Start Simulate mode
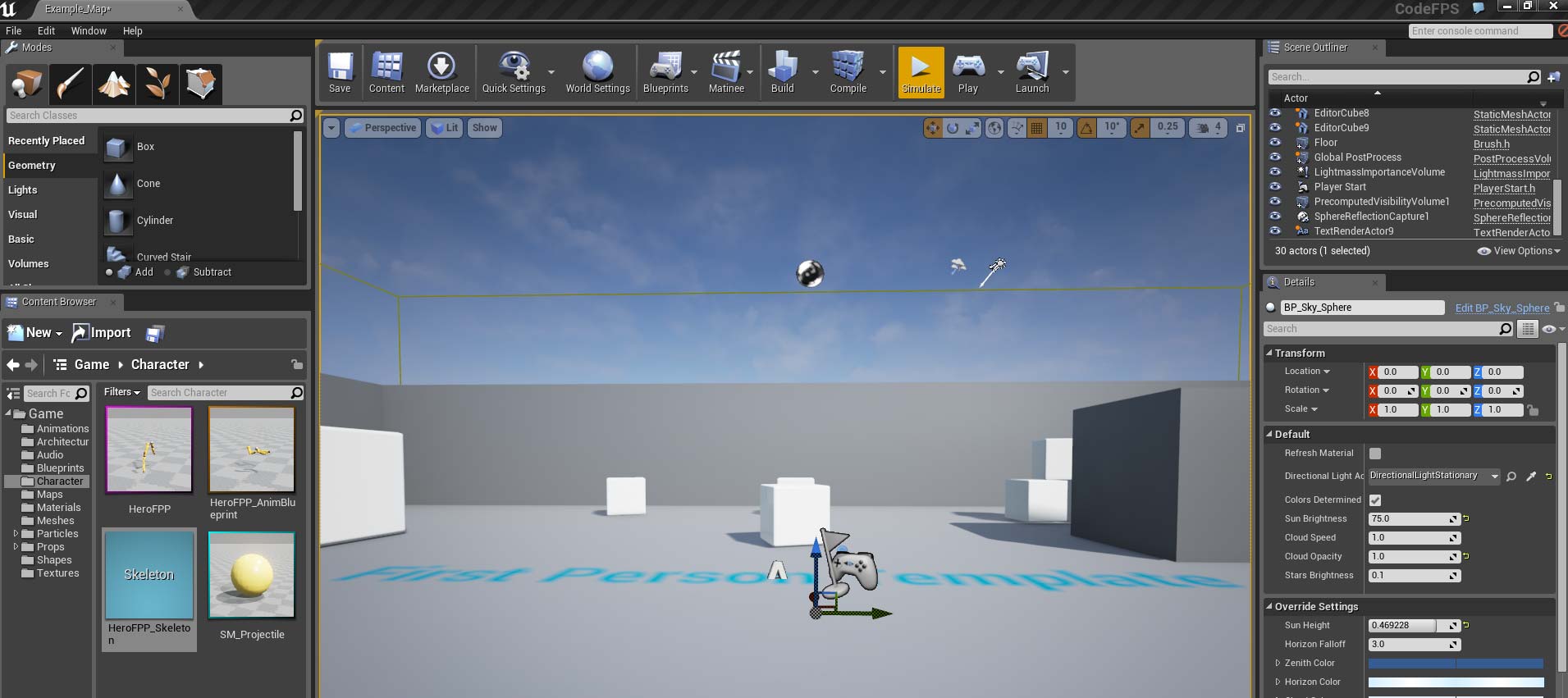 [x=921, y=73]
